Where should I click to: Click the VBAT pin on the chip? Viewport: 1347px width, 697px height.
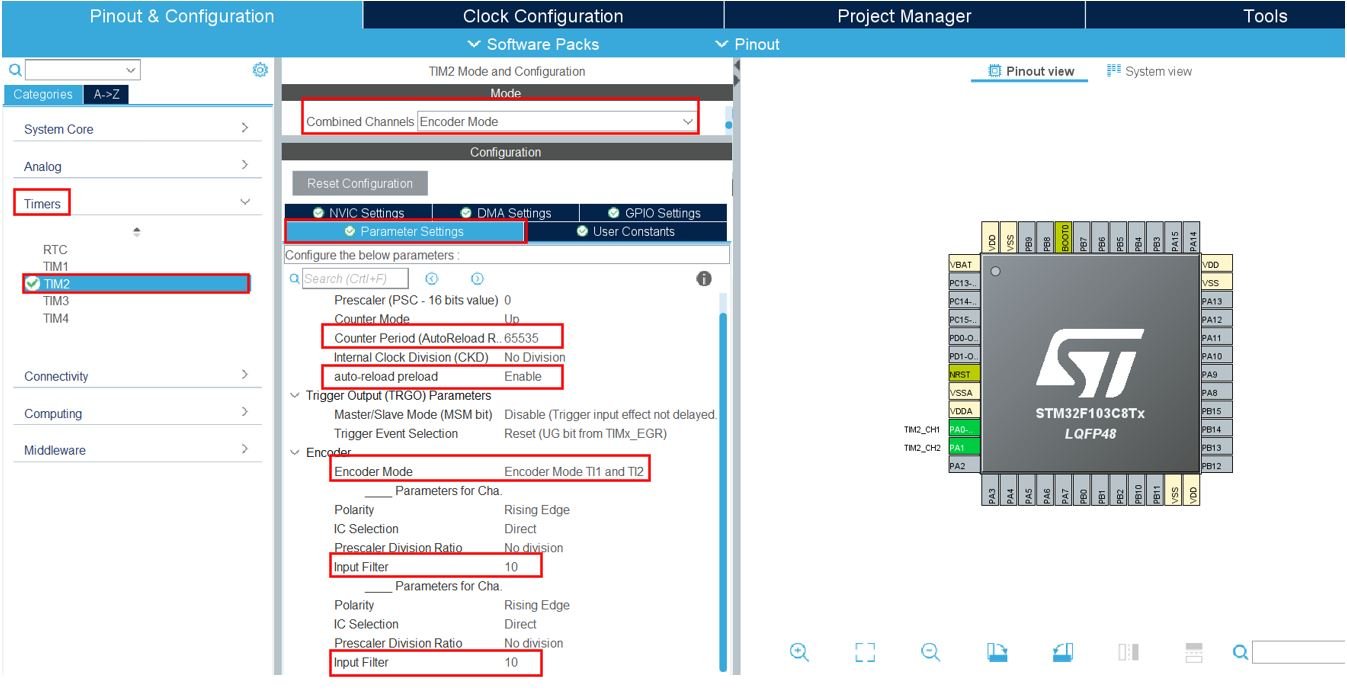point(964,264)
